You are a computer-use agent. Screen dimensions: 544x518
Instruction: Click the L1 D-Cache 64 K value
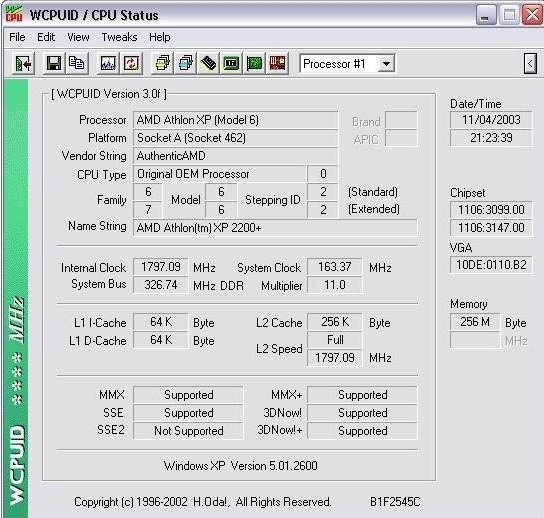pyautogui.click(x=161, y=340)
